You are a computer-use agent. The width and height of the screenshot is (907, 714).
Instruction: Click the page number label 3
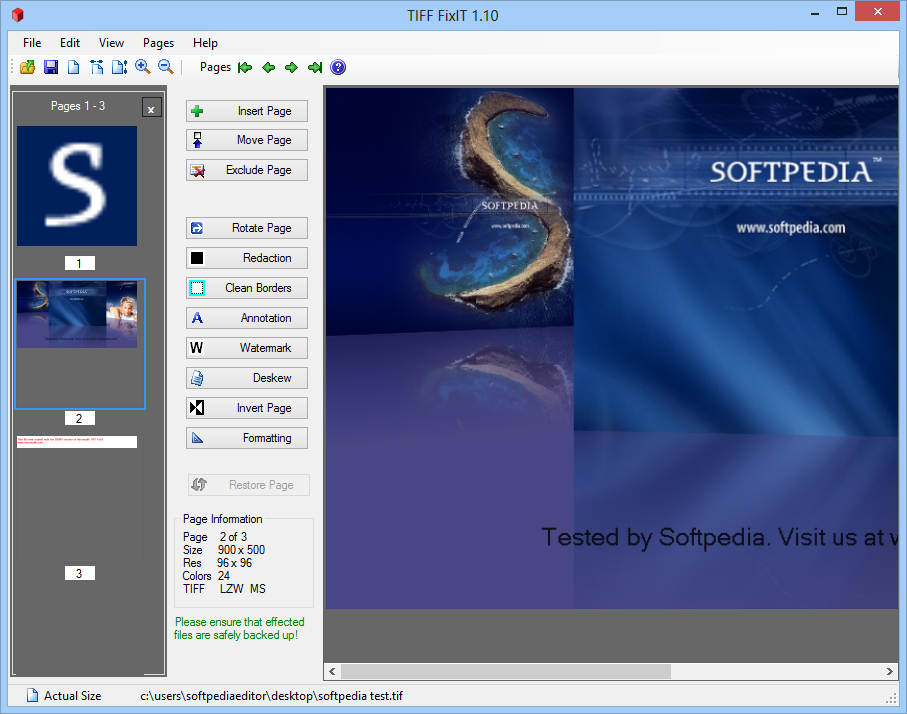pos(79,573)
